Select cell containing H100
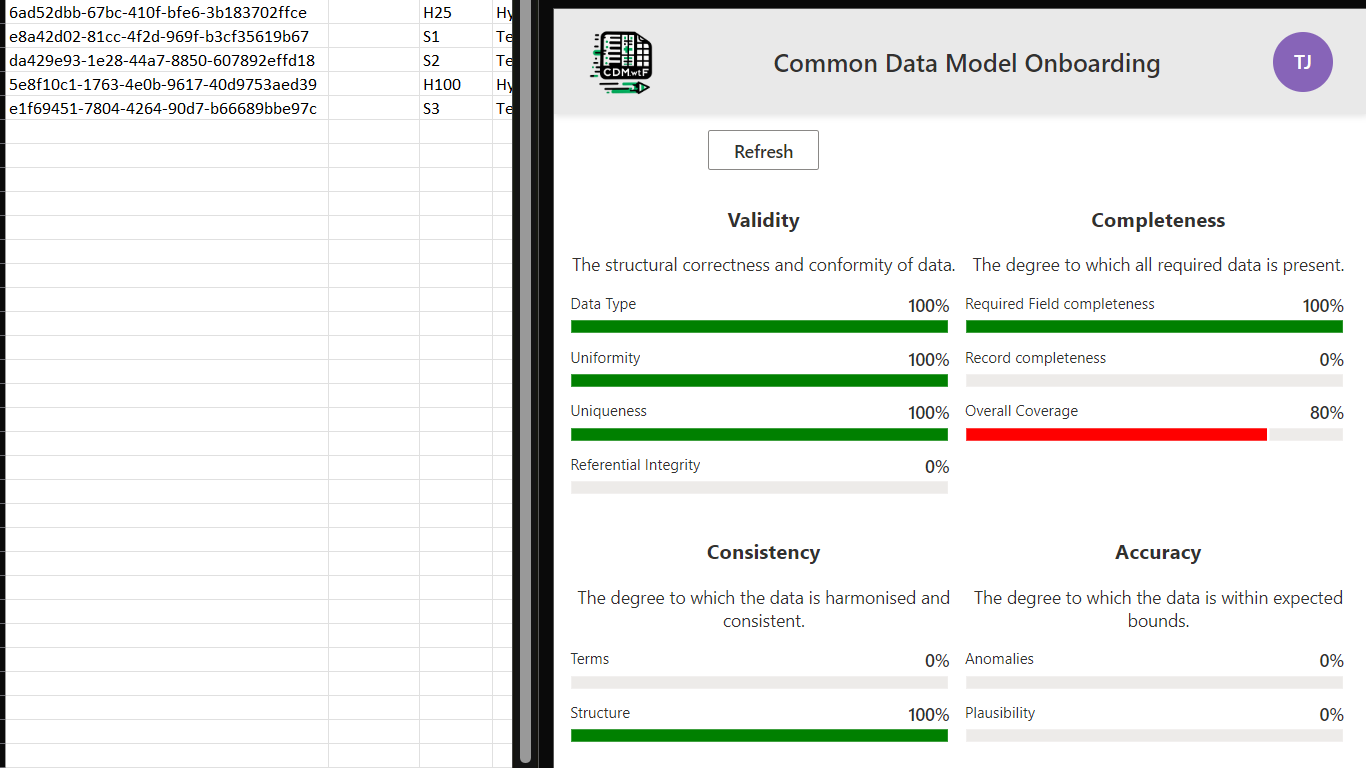This screenshot has width=1366, height=768. click(455, 84)
